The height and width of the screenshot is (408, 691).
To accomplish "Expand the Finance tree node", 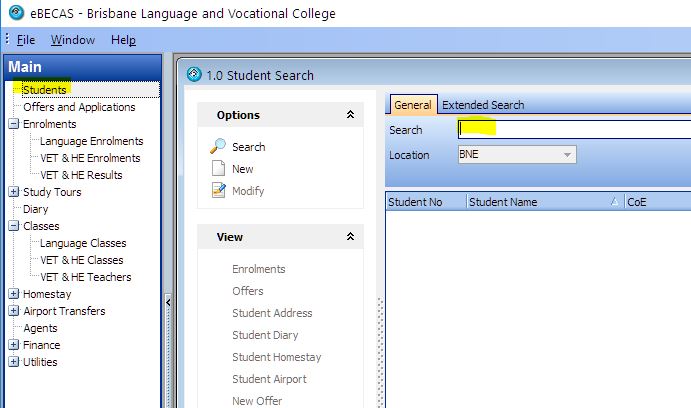I will point(13,345).
